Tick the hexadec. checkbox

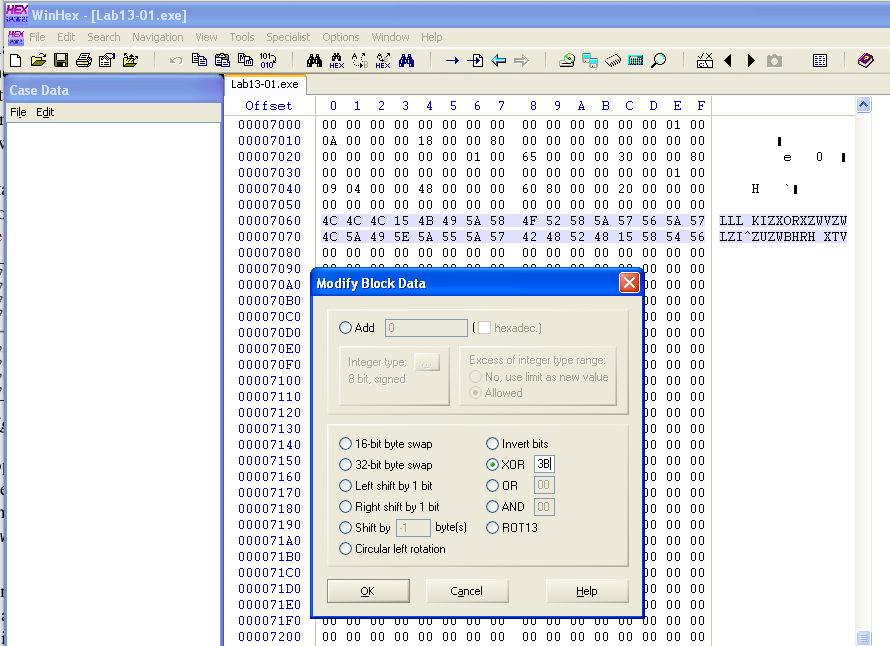484,328
